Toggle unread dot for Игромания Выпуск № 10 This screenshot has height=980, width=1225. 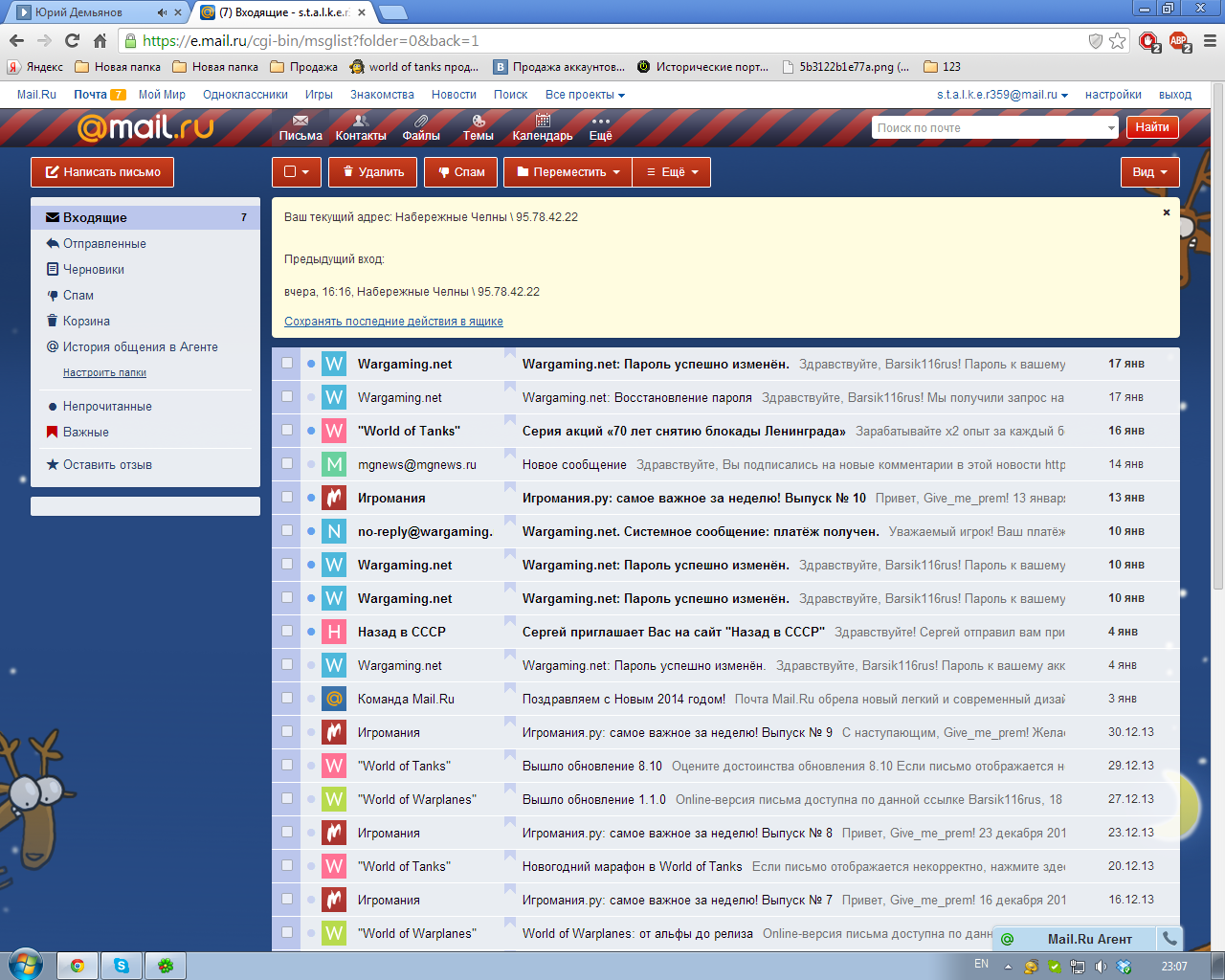tap(311, 498)
